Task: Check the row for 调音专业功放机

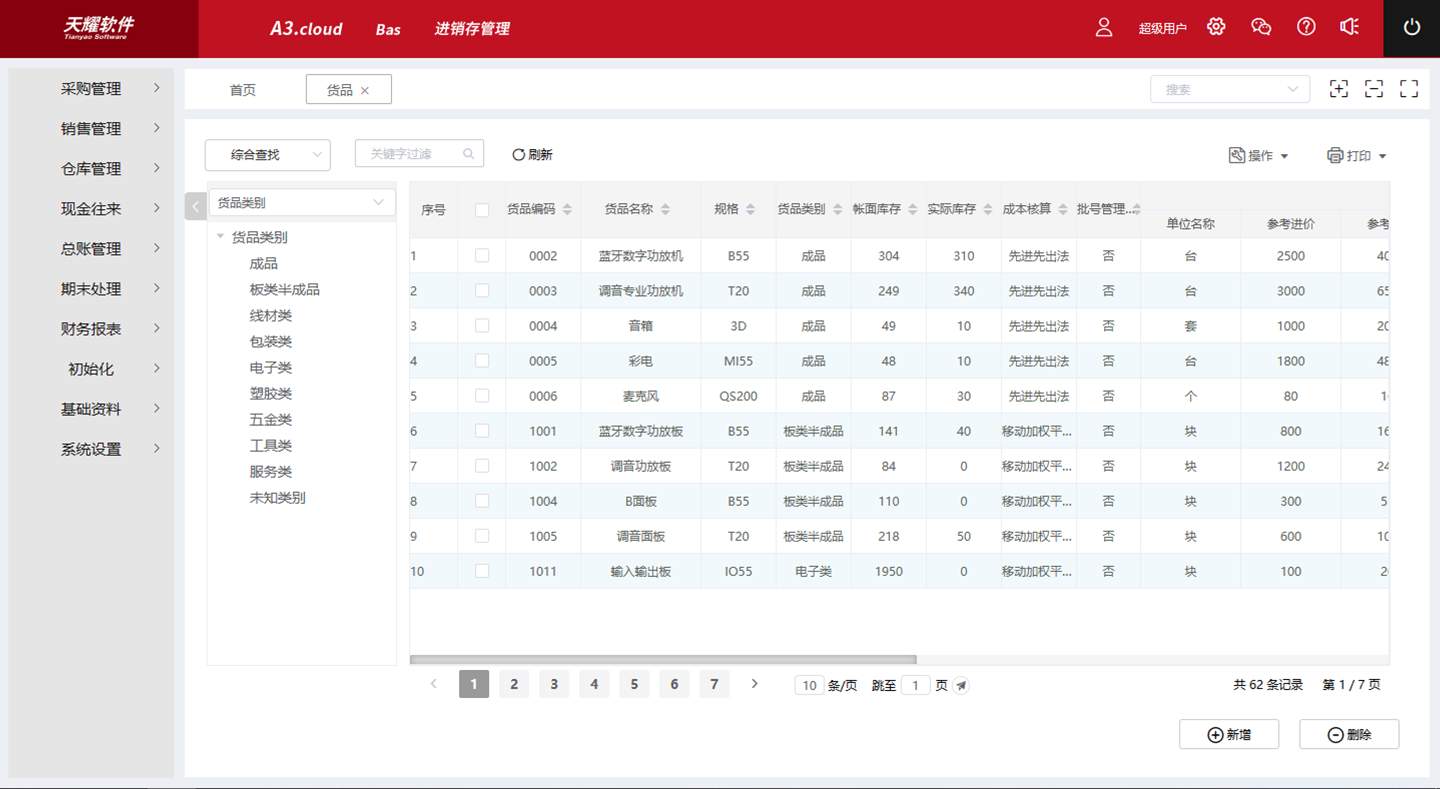Action: [482, 291]
